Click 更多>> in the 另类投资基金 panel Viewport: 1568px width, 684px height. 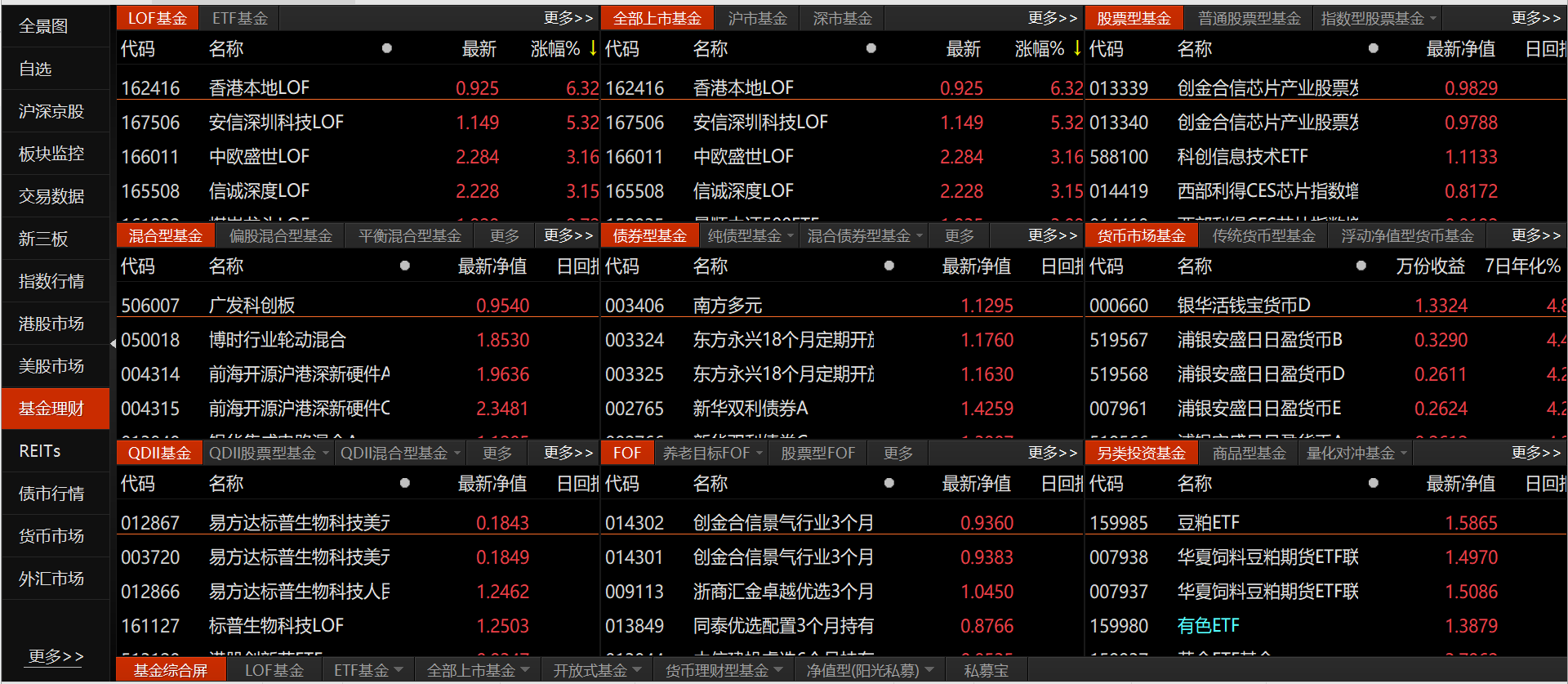pyautogui.click(x=1536, y=453)
